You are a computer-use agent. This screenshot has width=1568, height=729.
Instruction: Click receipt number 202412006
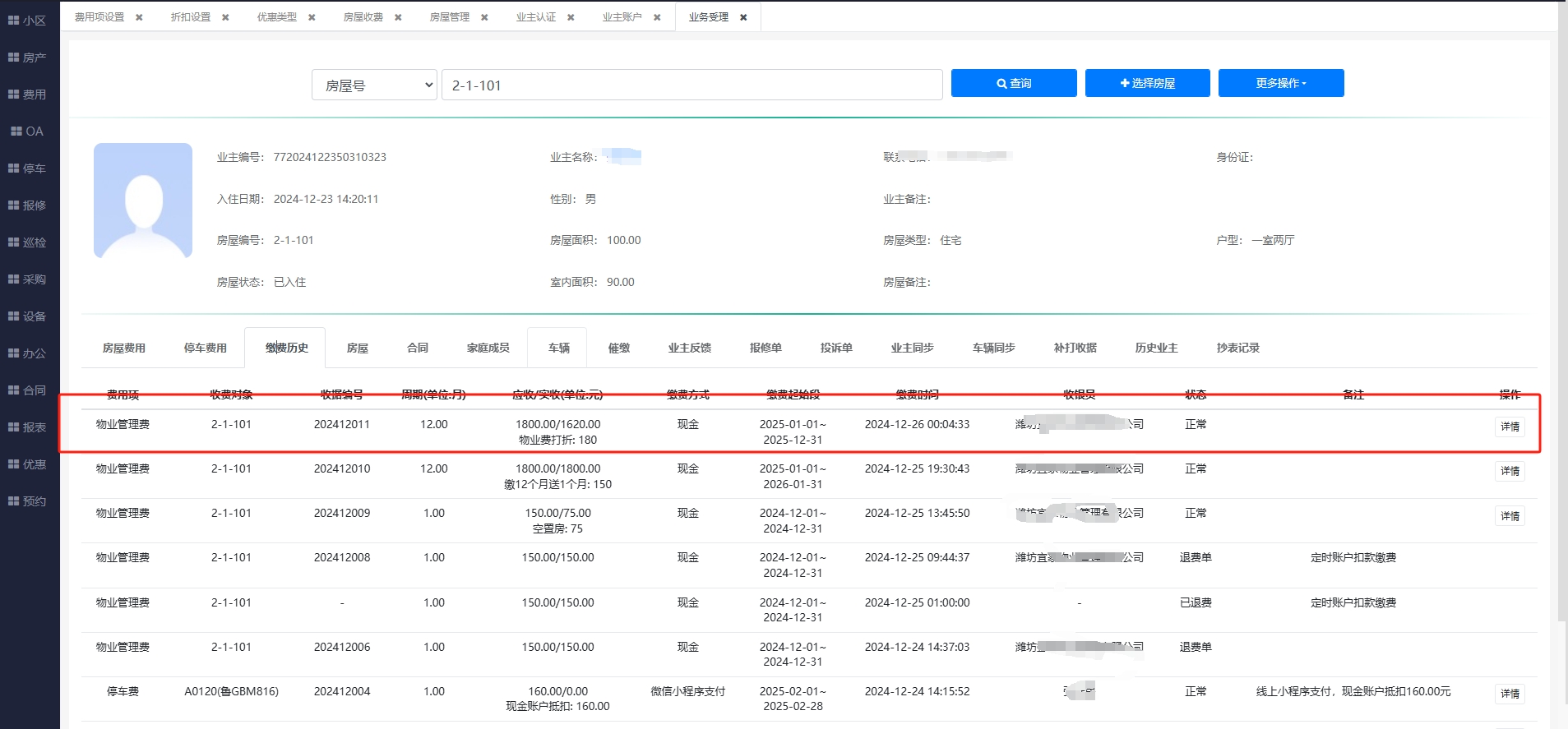(342, 647)
